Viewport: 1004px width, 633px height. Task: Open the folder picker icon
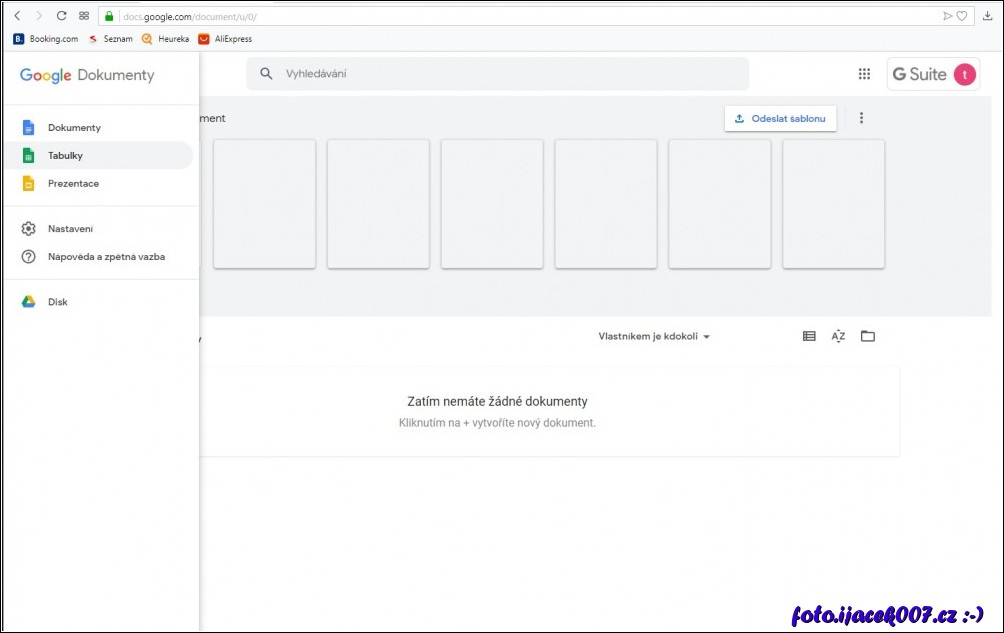[x=868, y=336]
